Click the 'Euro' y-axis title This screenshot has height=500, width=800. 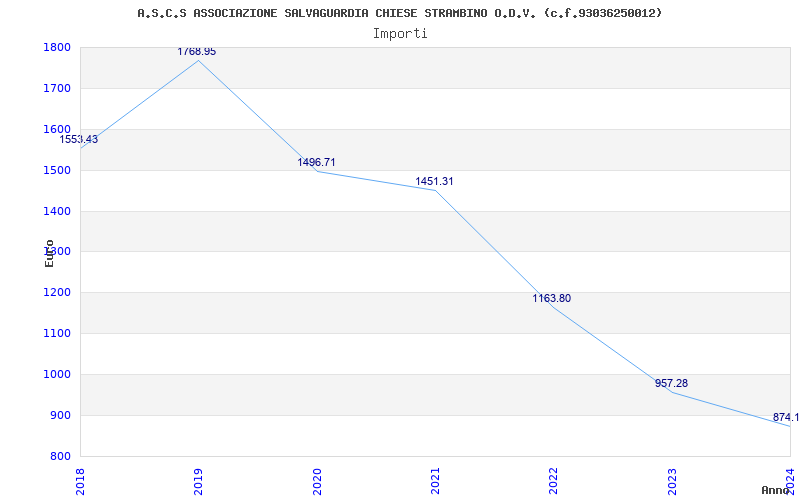49,253
